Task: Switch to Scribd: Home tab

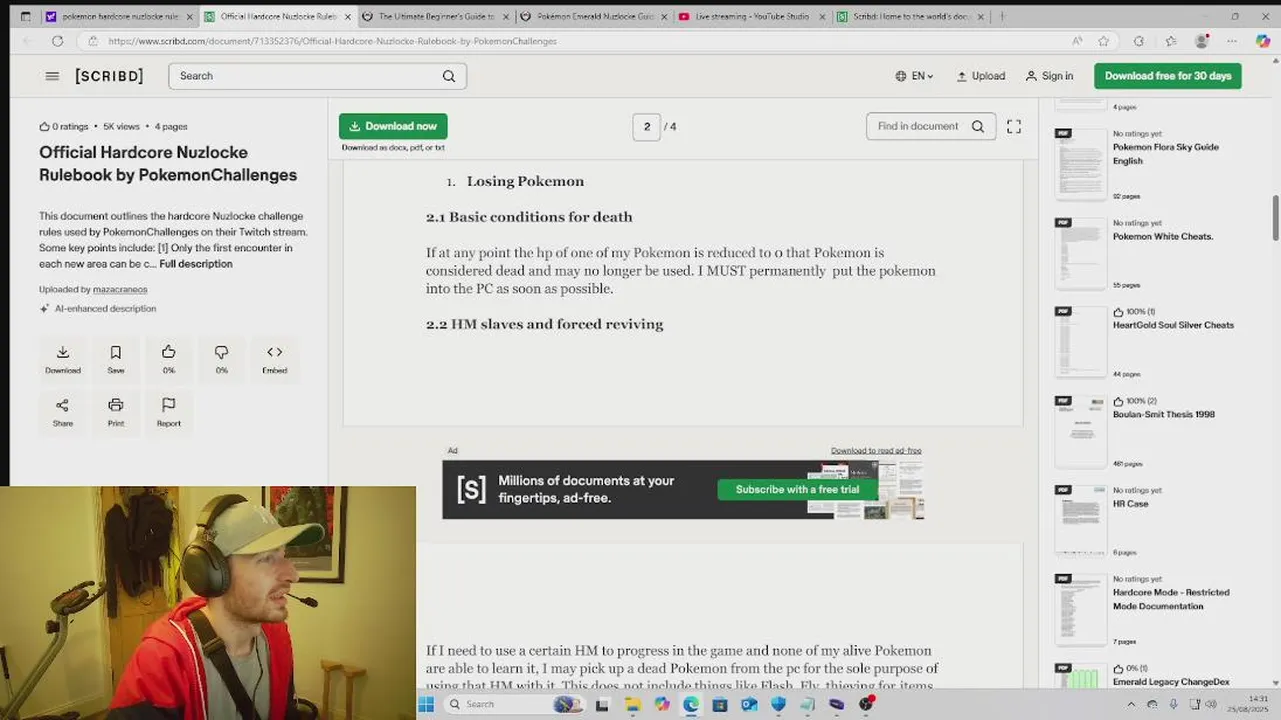Action: pyautogui.click(x=909, y=17)
